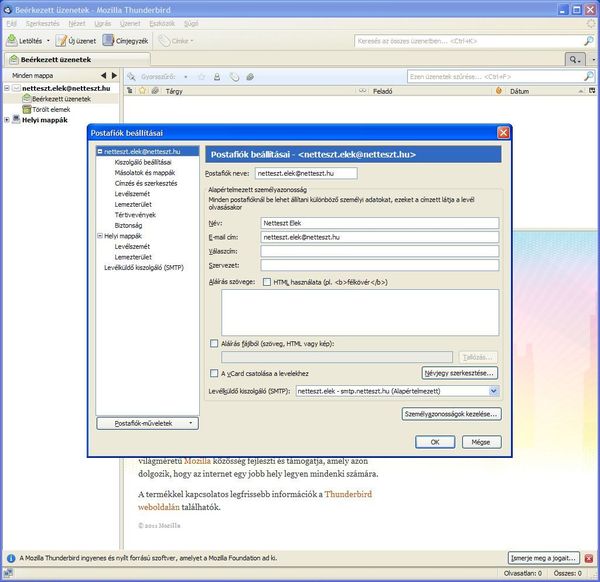The height and width of the screenshot is (582, 600).
Task: Click the Letöltés get mail icon
Action: tap(13, 41)
